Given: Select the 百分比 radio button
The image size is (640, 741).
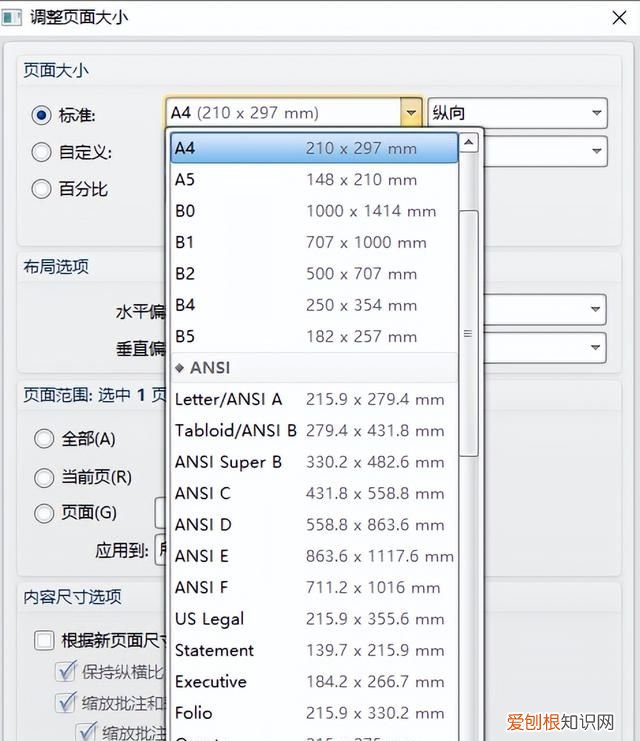Looking at the screenshot, I should 41,189.
